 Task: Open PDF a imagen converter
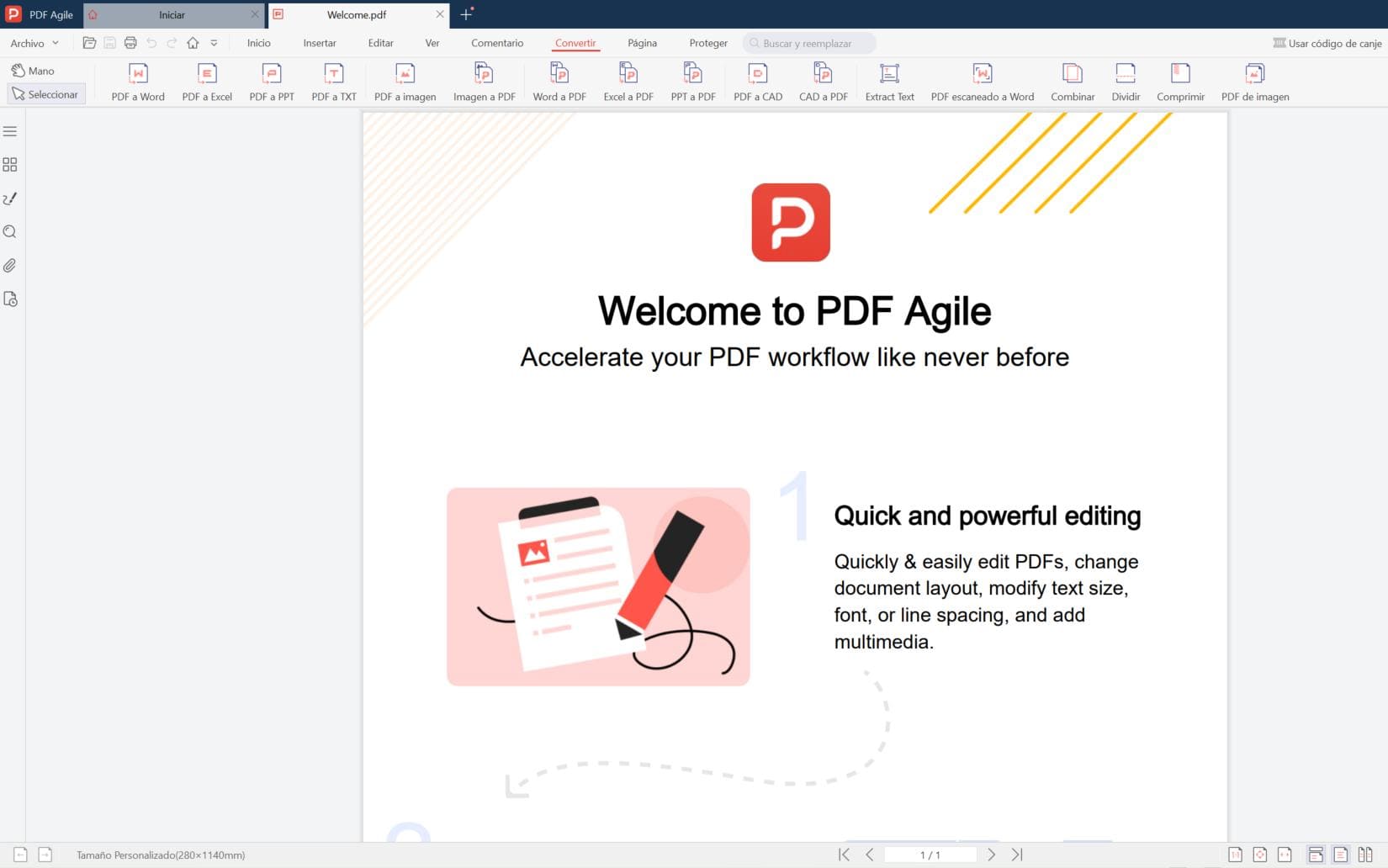[x=405, y=83]
